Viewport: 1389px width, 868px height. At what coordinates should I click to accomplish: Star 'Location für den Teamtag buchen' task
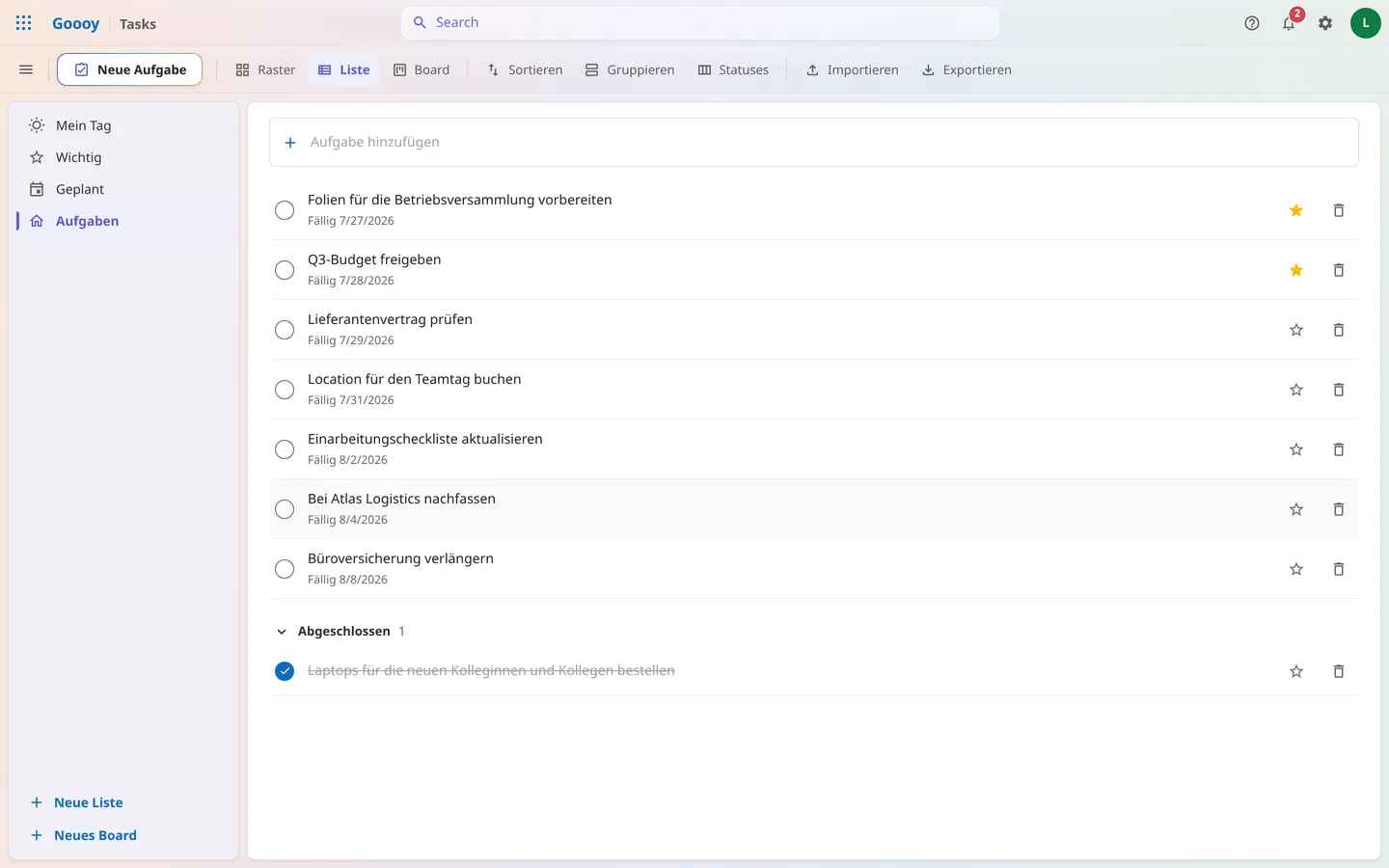pyautogui.click(x=1296, y=390)
